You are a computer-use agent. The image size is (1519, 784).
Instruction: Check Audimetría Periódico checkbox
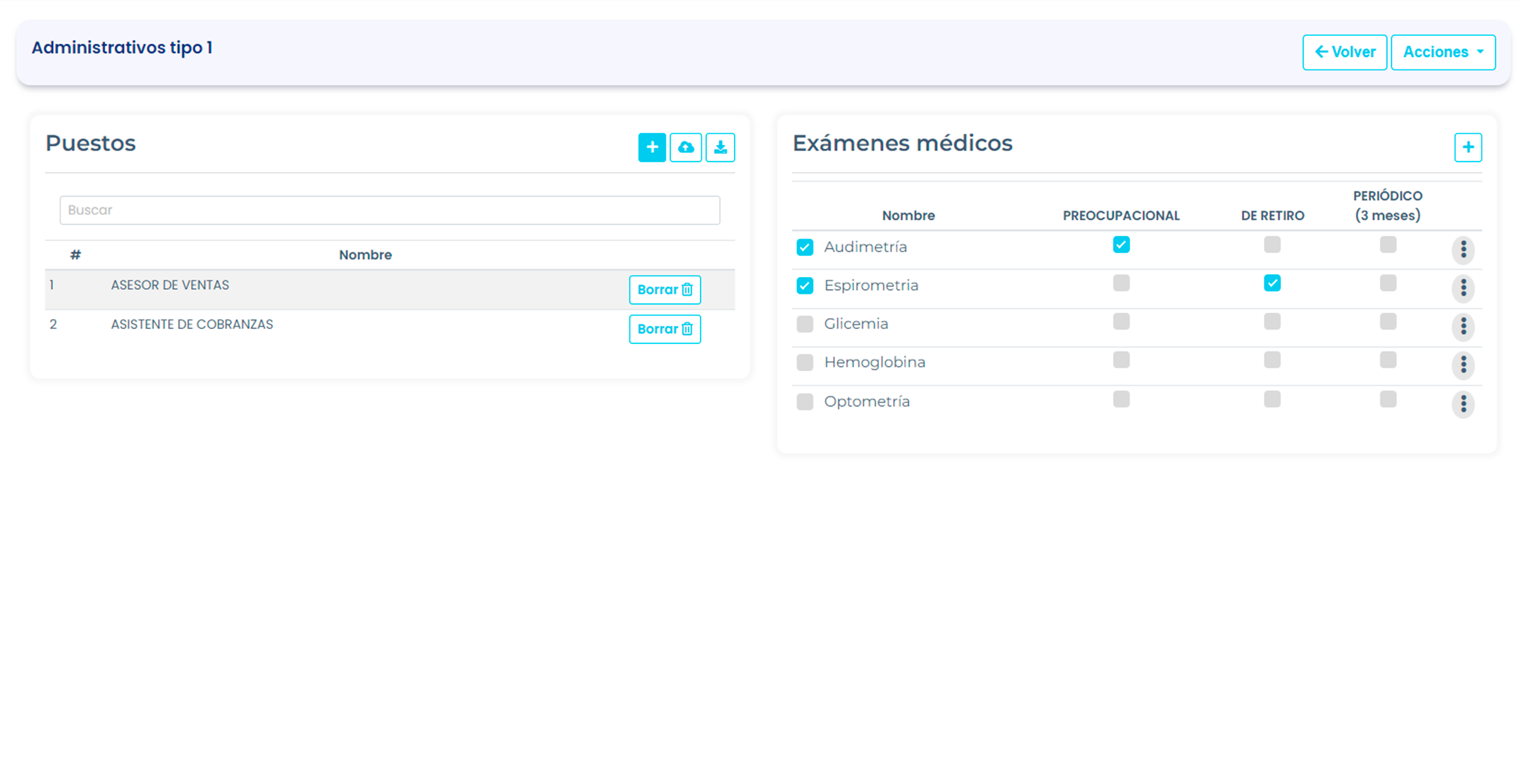pyautogui.click(x=1387, y=245)
